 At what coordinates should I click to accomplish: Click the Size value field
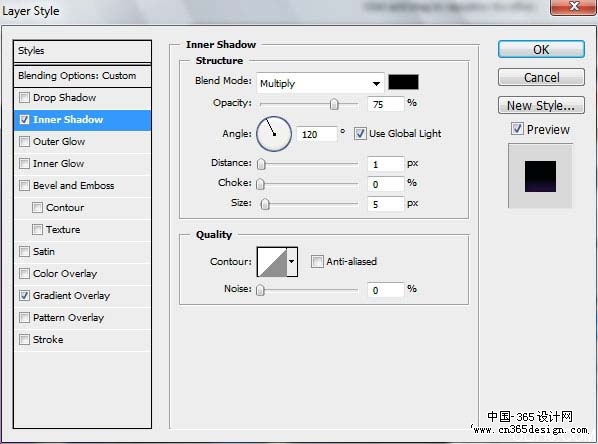385,204
